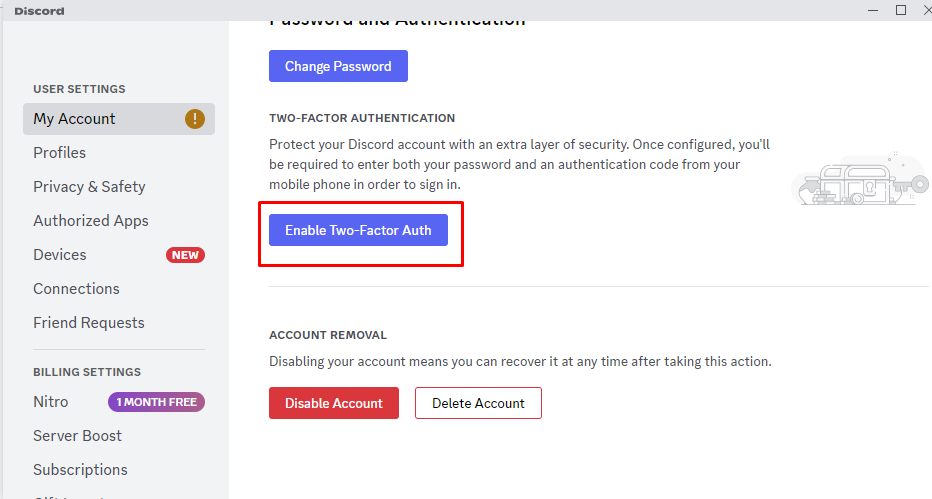Minimize the Discord window
932x499 pixels.
[x=873, y=10]
